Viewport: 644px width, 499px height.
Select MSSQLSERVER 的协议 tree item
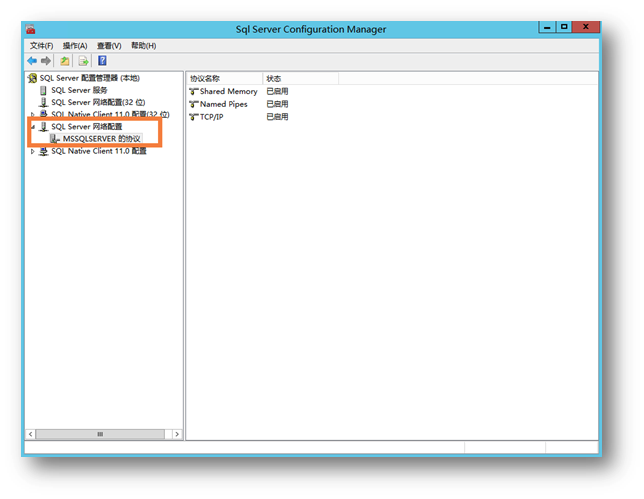coord(101,139)
